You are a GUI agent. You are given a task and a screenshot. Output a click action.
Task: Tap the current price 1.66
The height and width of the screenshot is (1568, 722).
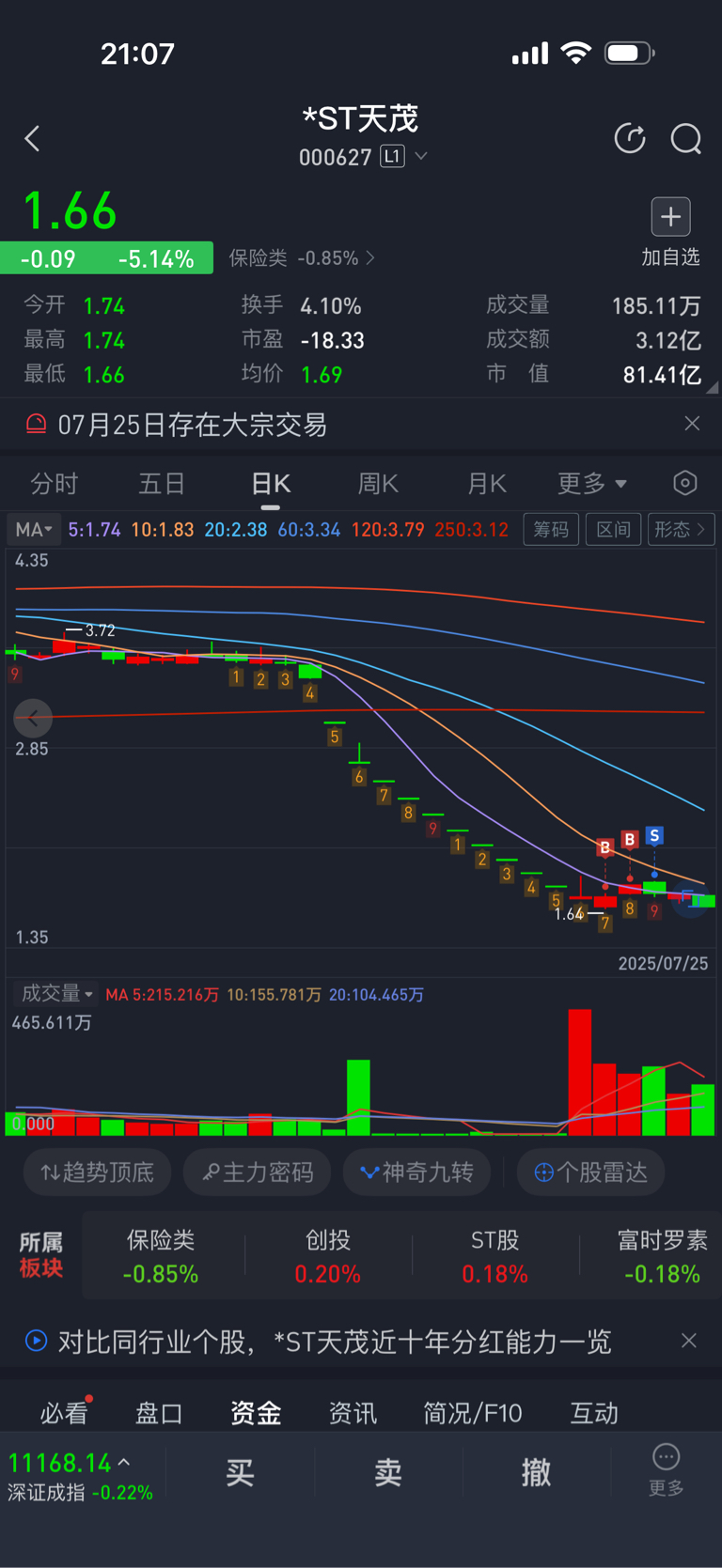(x=70, y=210)
